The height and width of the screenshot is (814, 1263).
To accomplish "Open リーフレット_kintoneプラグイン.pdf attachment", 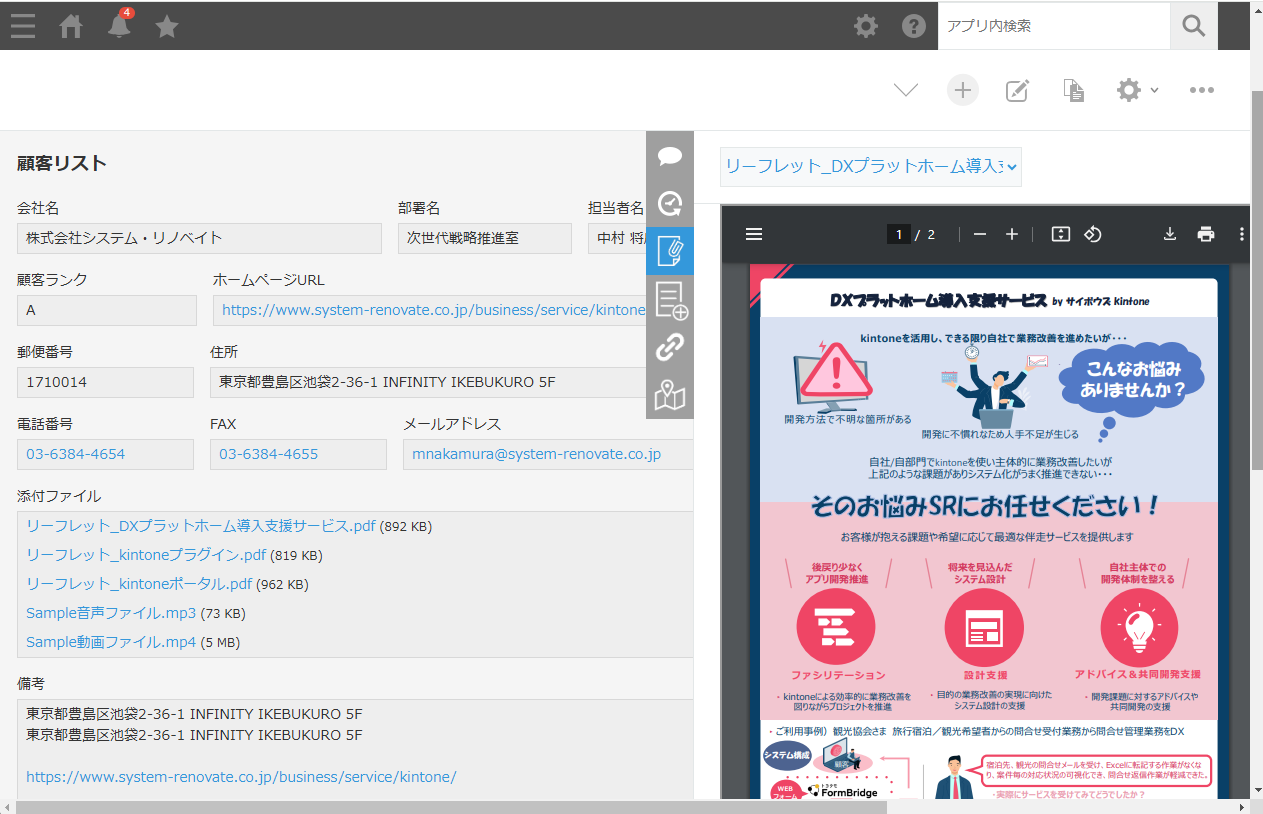I will 146,555.
